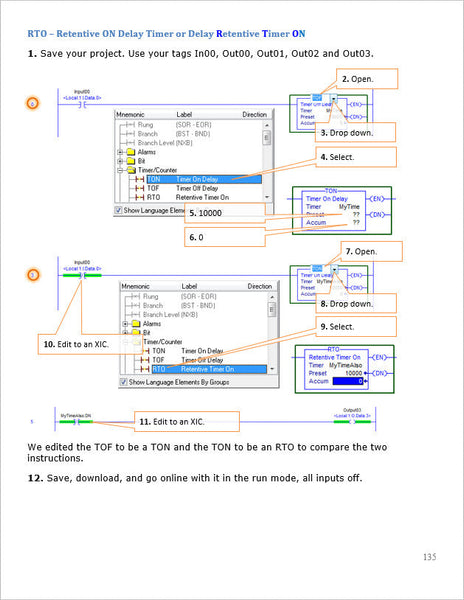Expand the Alarms folder in the second list
The width and height of the screenshot is (464, 600).
[125, 324]
